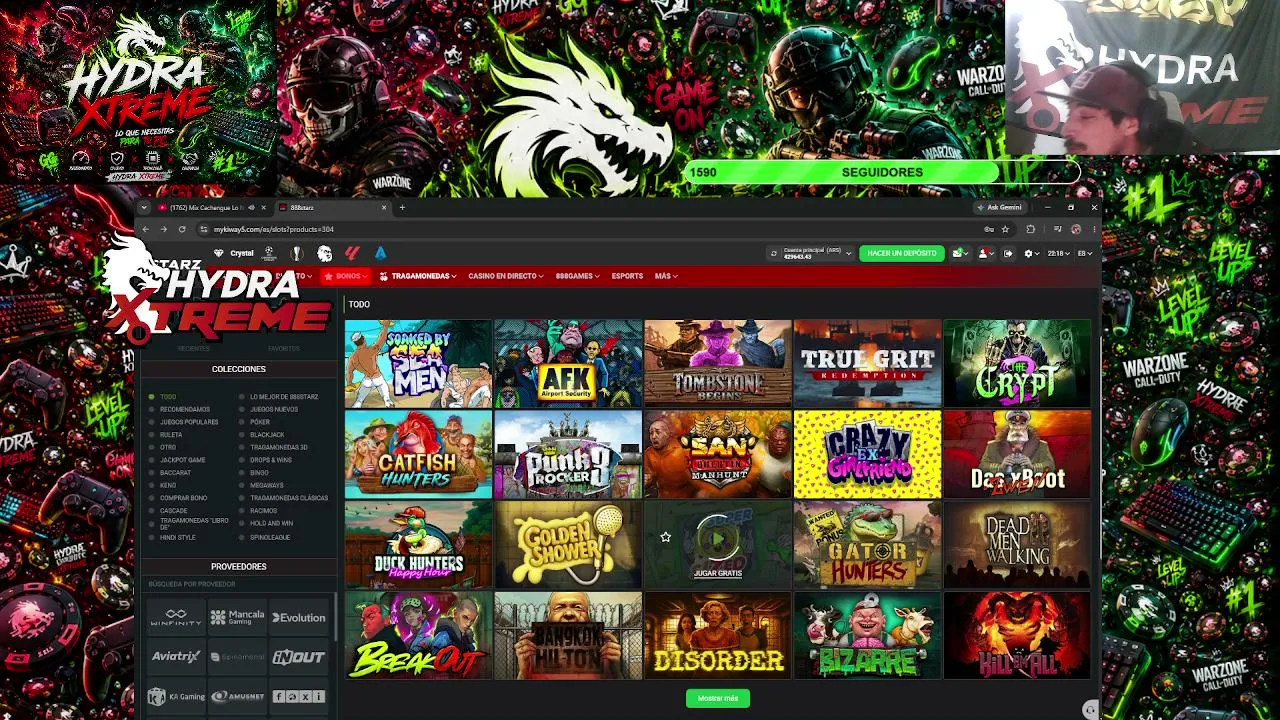The height and width of the screenshot is (720, 1280).
Task: Open the blue Serie A shortcut icon
Action: pos(380,253)
